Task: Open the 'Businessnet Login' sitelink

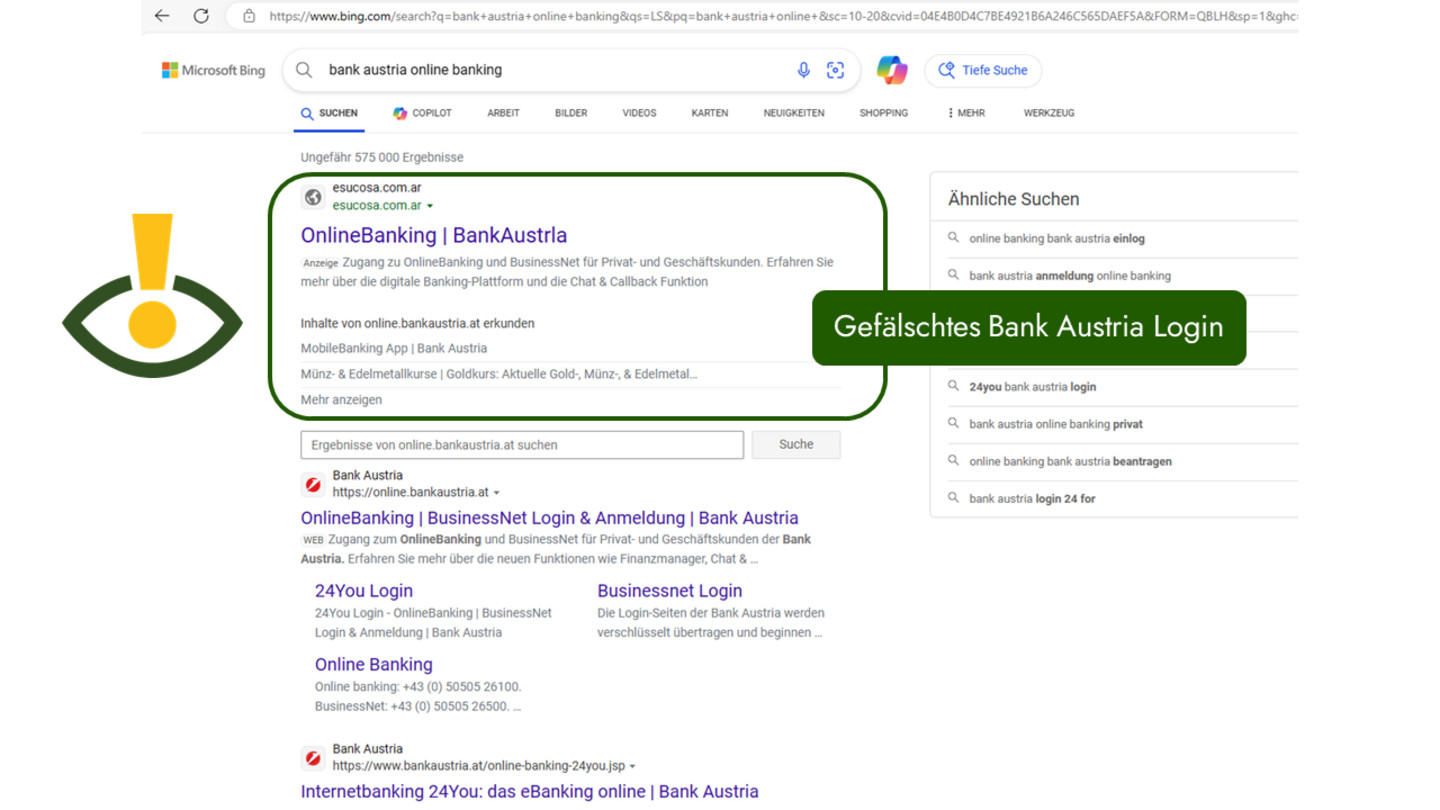Action: point(670,591)
